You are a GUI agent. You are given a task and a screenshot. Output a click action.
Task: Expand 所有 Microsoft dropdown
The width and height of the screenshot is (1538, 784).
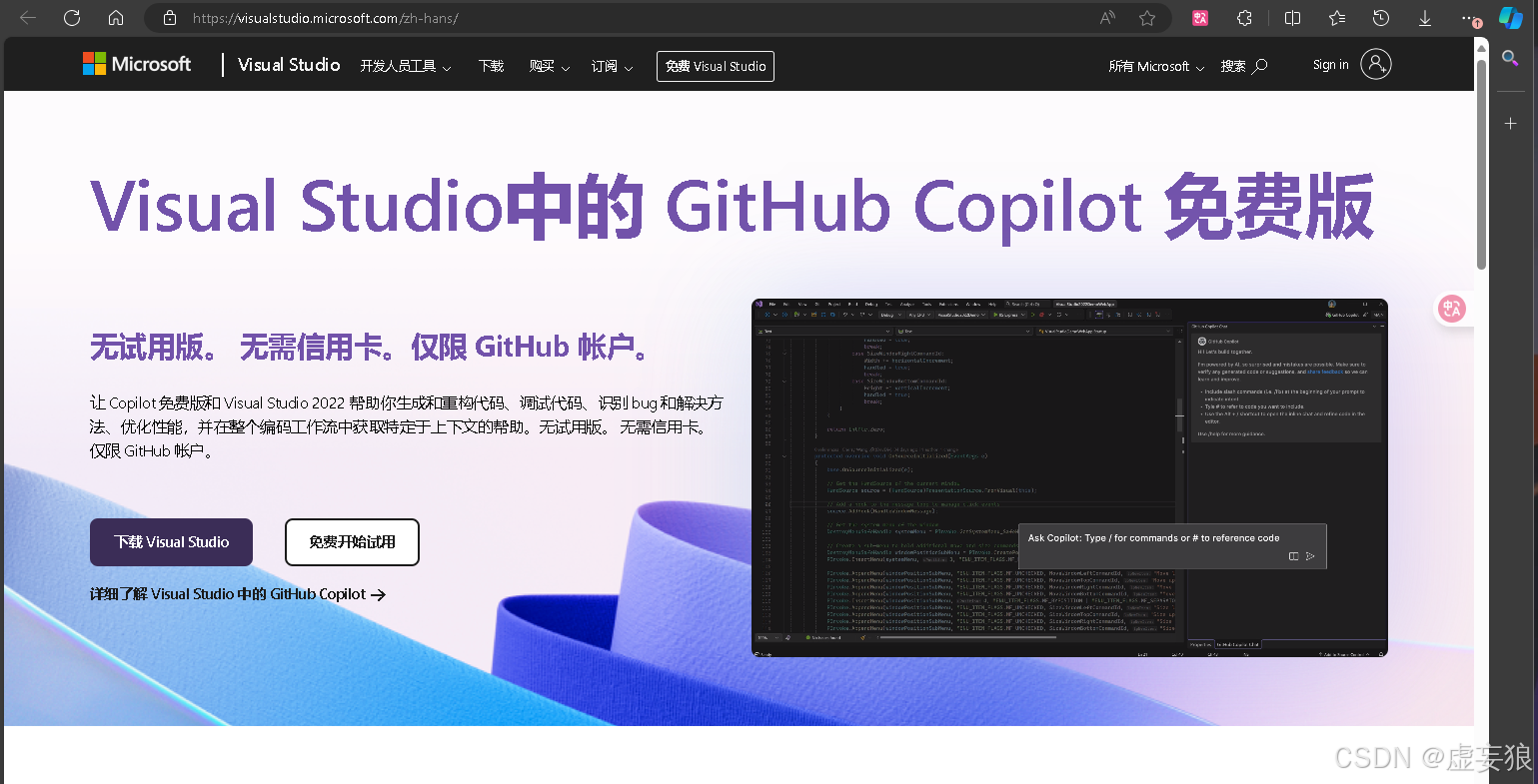coord(1156,66)
